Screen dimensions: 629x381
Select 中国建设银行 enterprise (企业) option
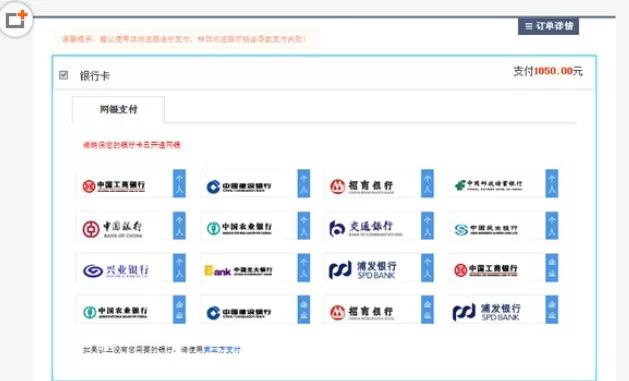255,310
